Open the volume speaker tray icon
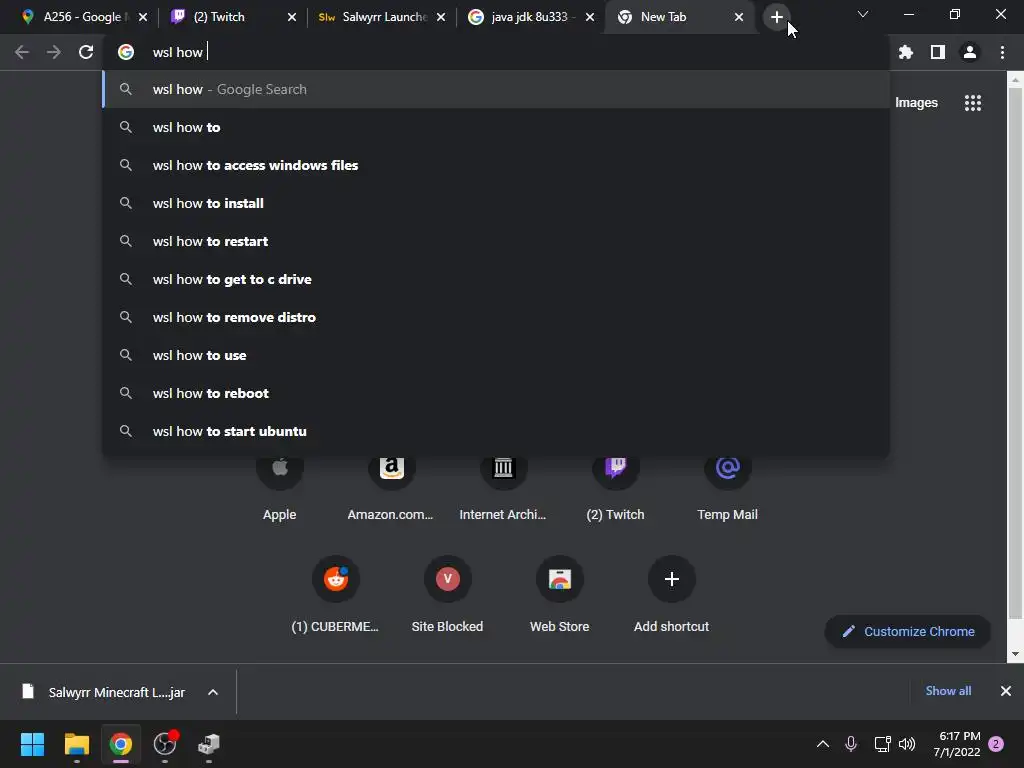Viewport: 1024px width, 768px height. click(907, 744)
